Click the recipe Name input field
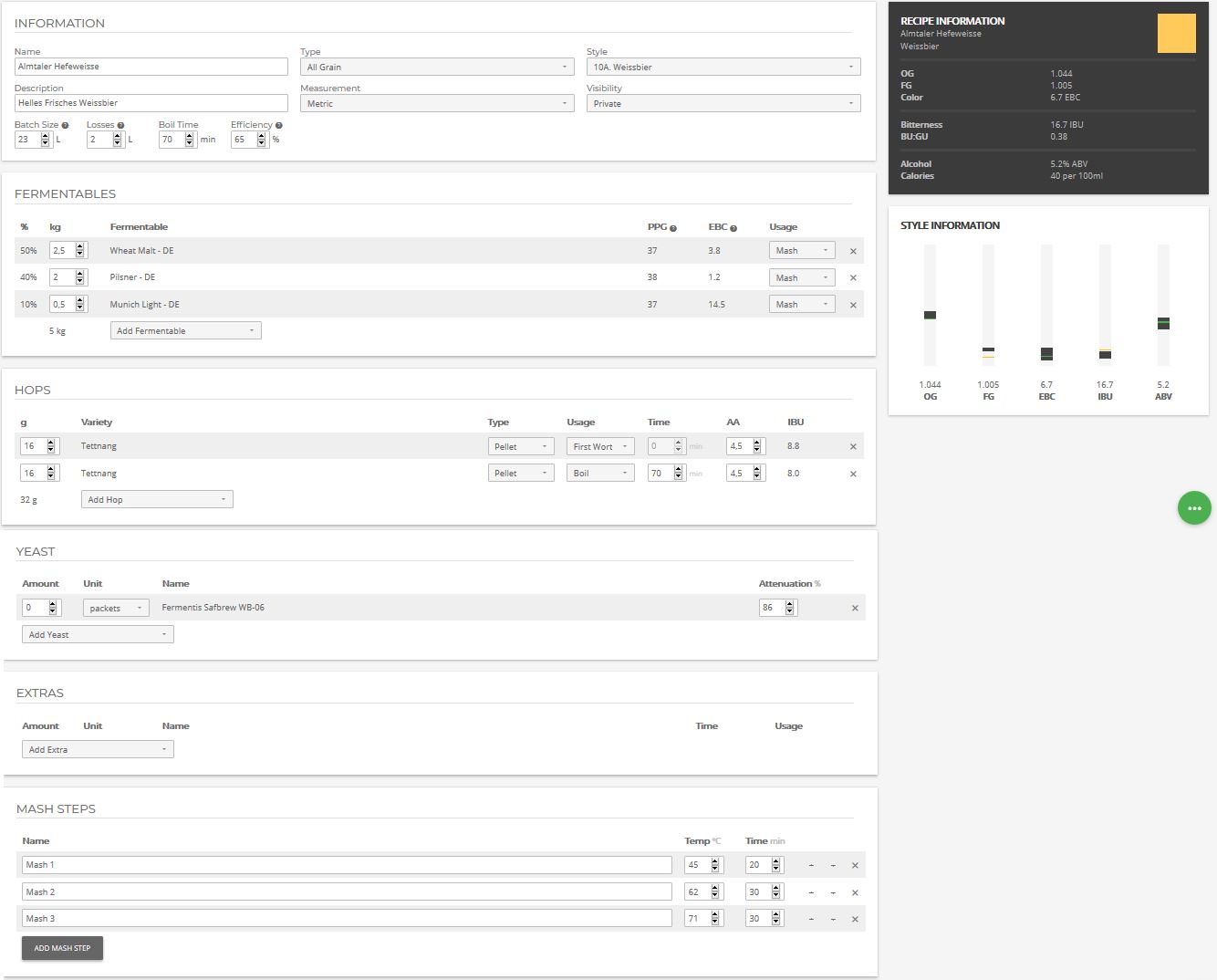Image resolution: width=1217 pixels, height=980 pixels. click(151, 68)
